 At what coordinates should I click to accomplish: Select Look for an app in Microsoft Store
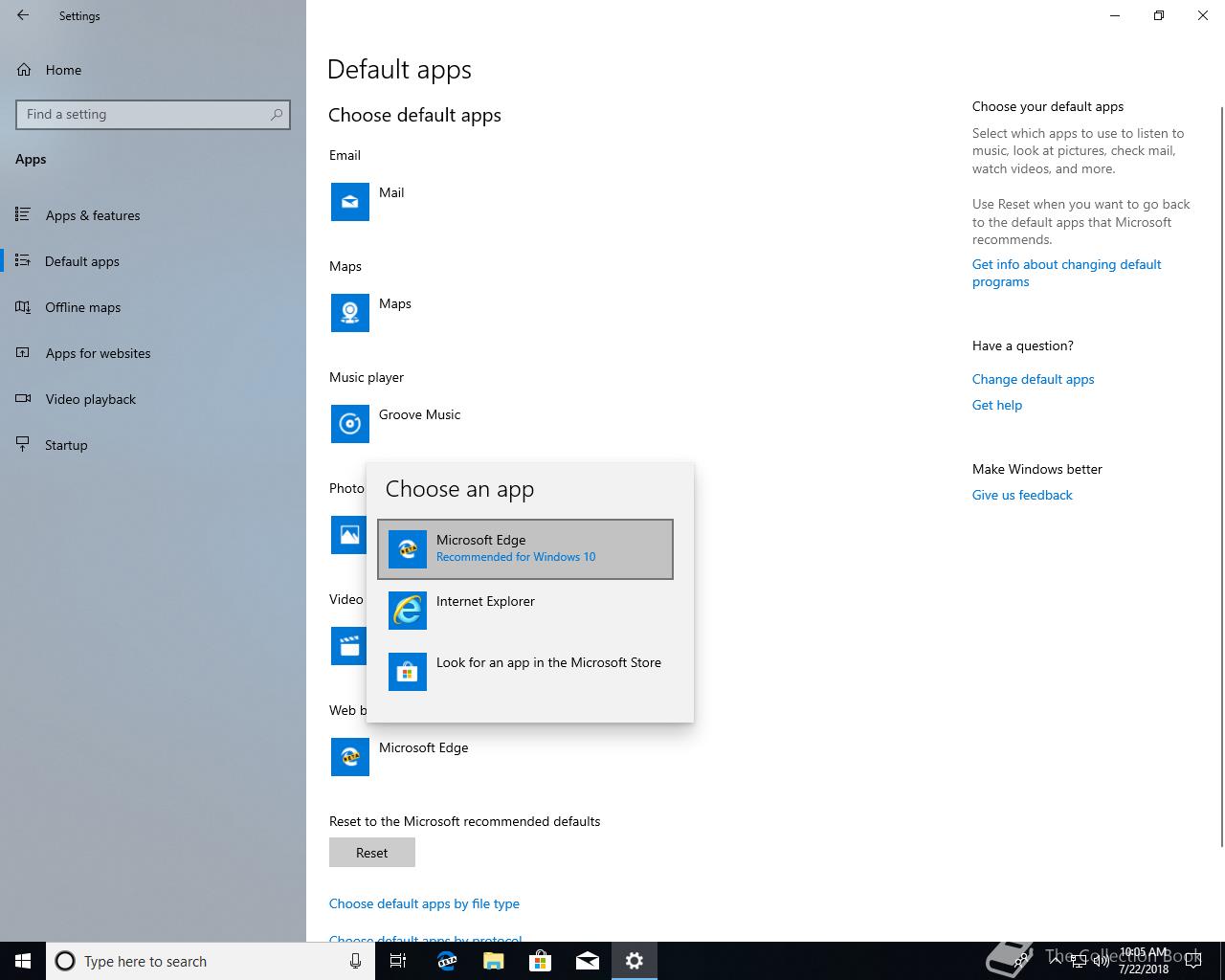pyautogui.click(x=525, y=672)
